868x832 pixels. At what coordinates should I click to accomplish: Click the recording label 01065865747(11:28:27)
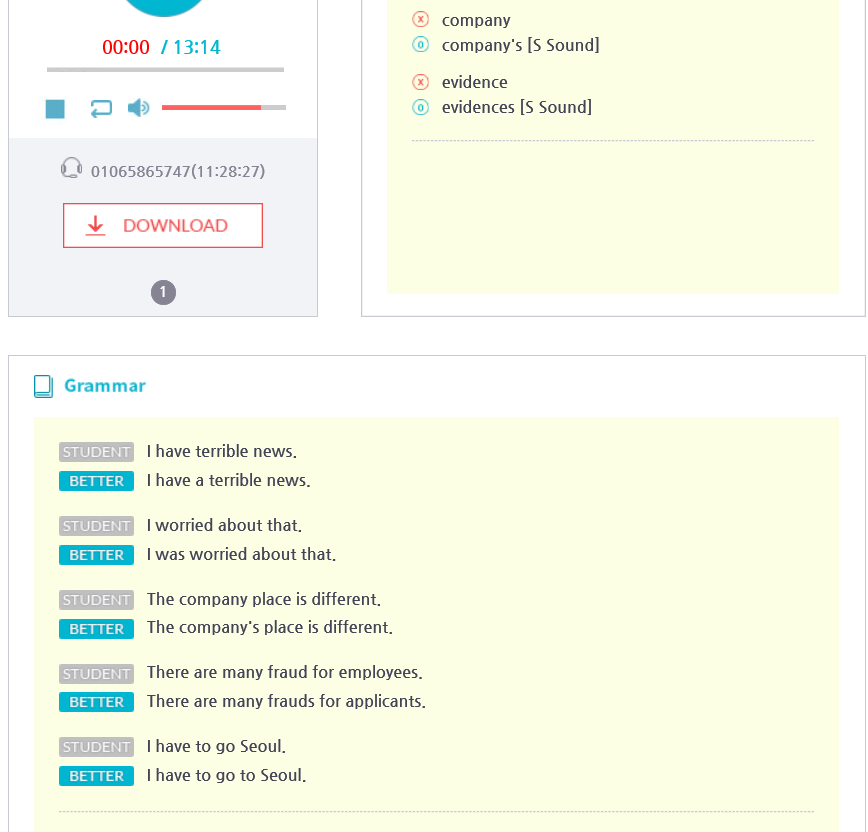point(178,172)
